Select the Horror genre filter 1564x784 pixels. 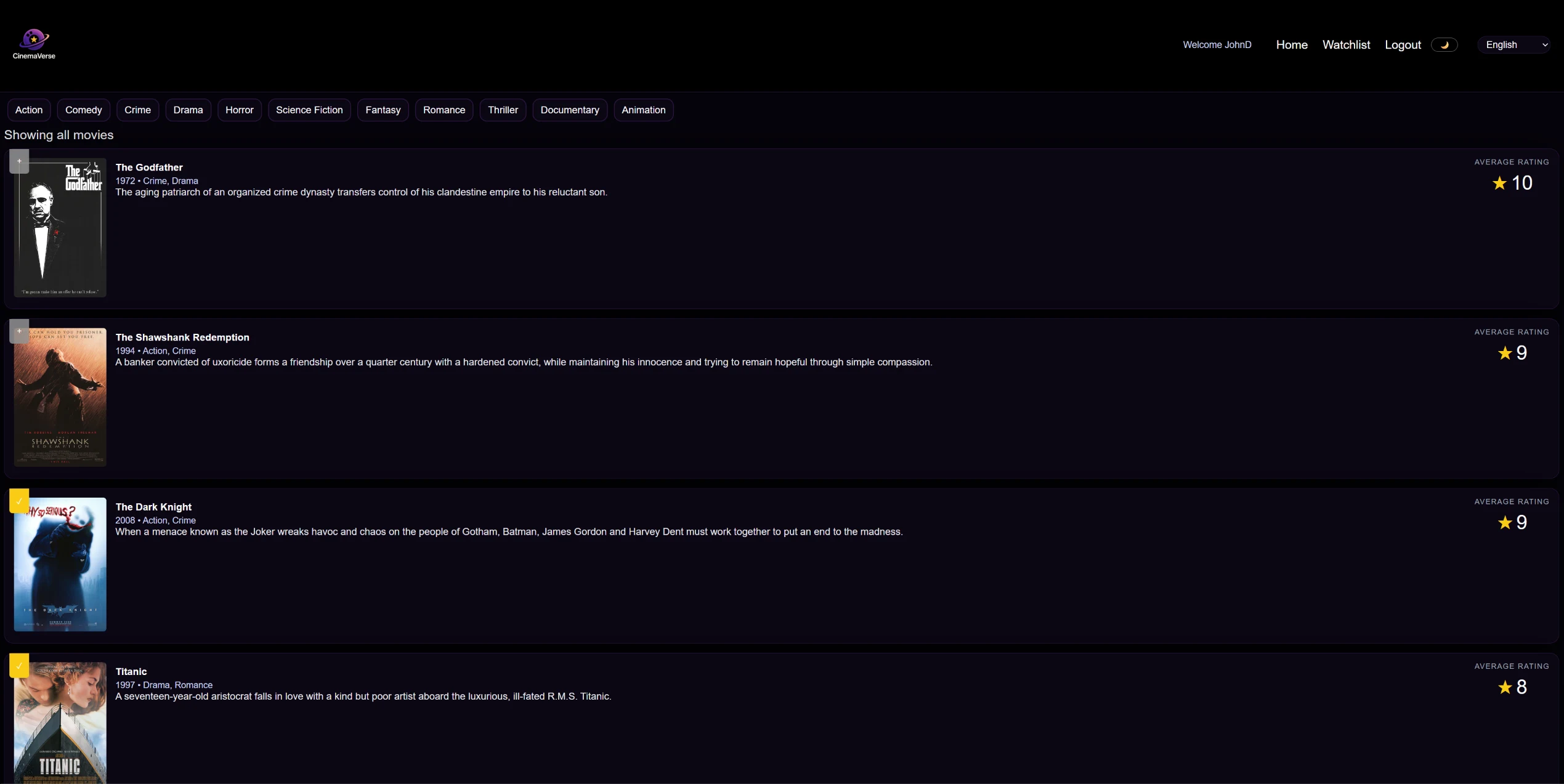(x=240, y=110)
